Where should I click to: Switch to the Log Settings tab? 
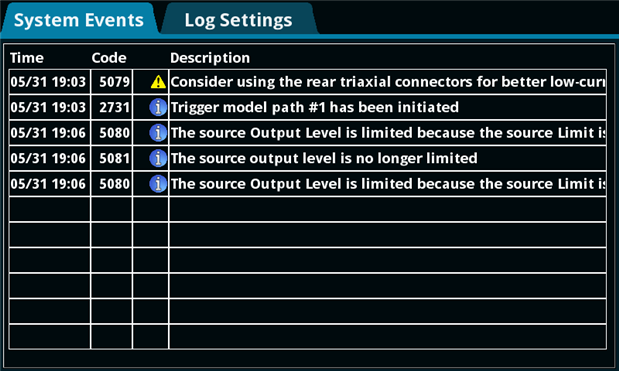[x=238, y=20]
